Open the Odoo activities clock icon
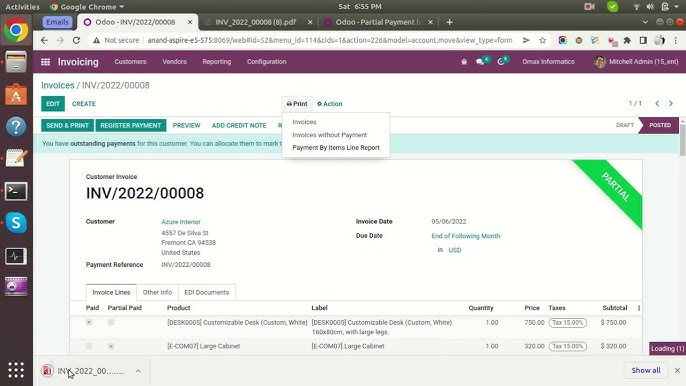Screen dimensions: 686x386 point(503,61)
